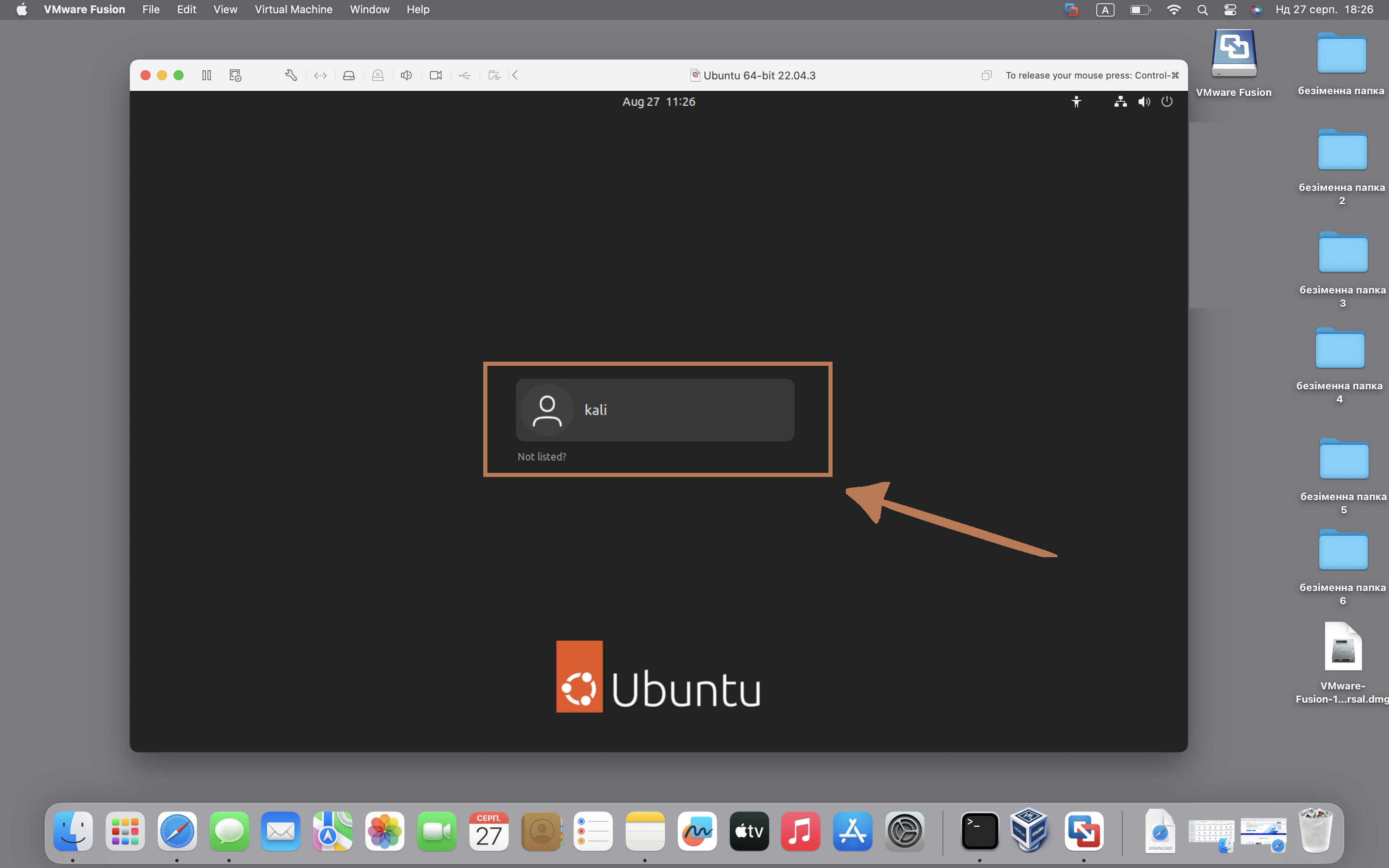Click the Not listed? link
The height and width of the screenshot is (868, 1389).
pos(542,456)
